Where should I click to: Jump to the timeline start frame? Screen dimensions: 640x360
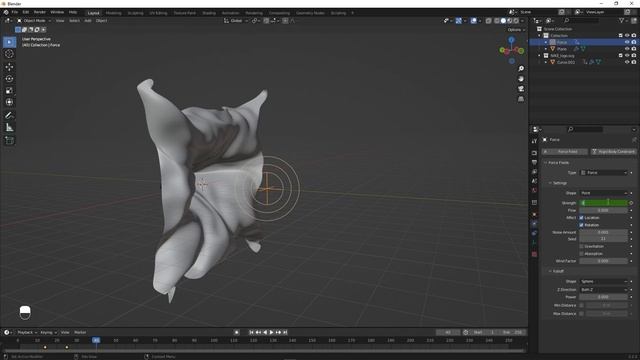(x=251, y=332)
